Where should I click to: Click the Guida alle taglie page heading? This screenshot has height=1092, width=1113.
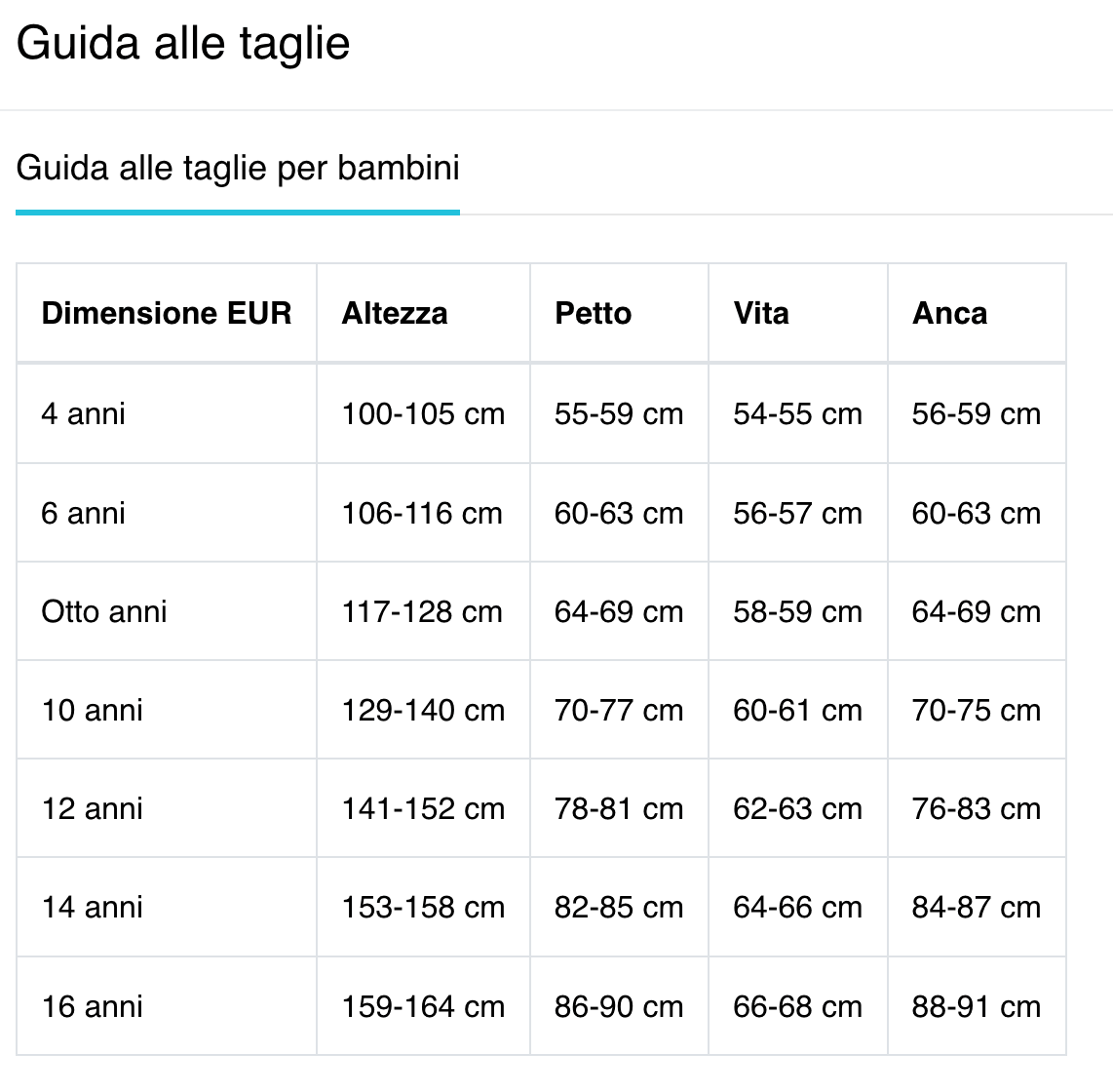183,44
